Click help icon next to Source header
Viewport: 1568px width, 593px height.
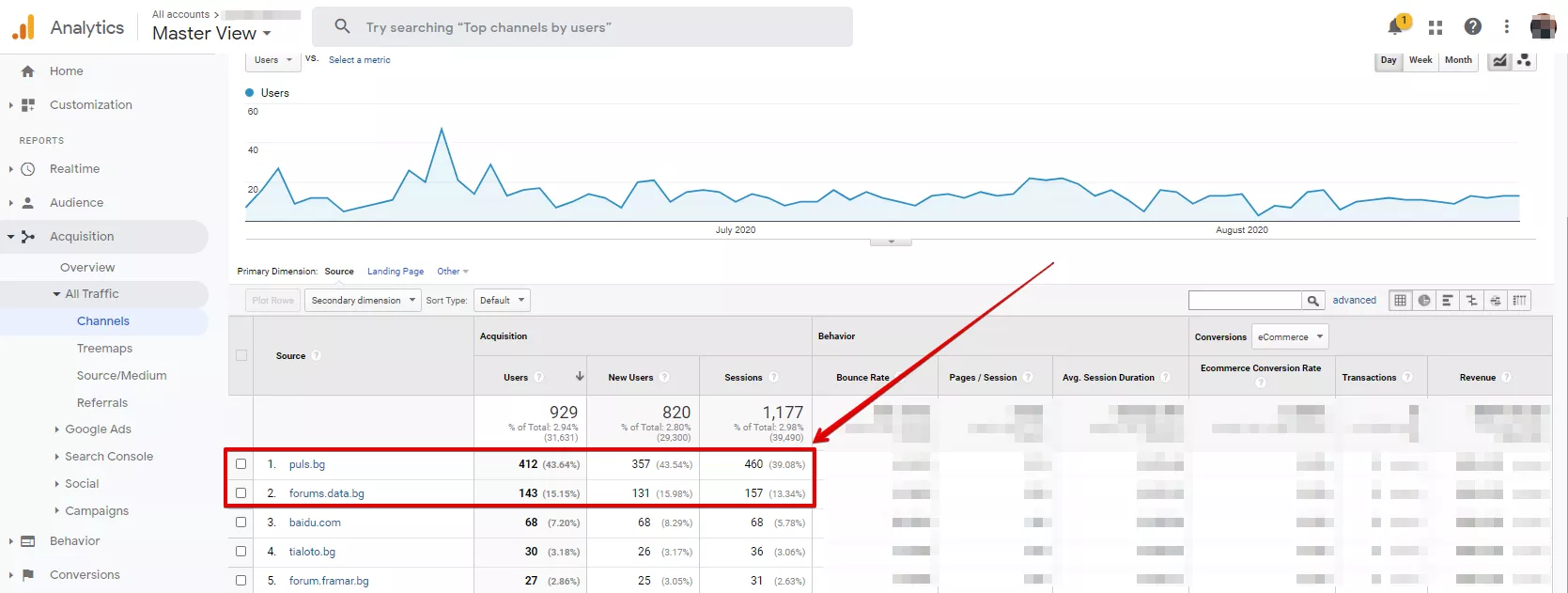coord(317,355)
